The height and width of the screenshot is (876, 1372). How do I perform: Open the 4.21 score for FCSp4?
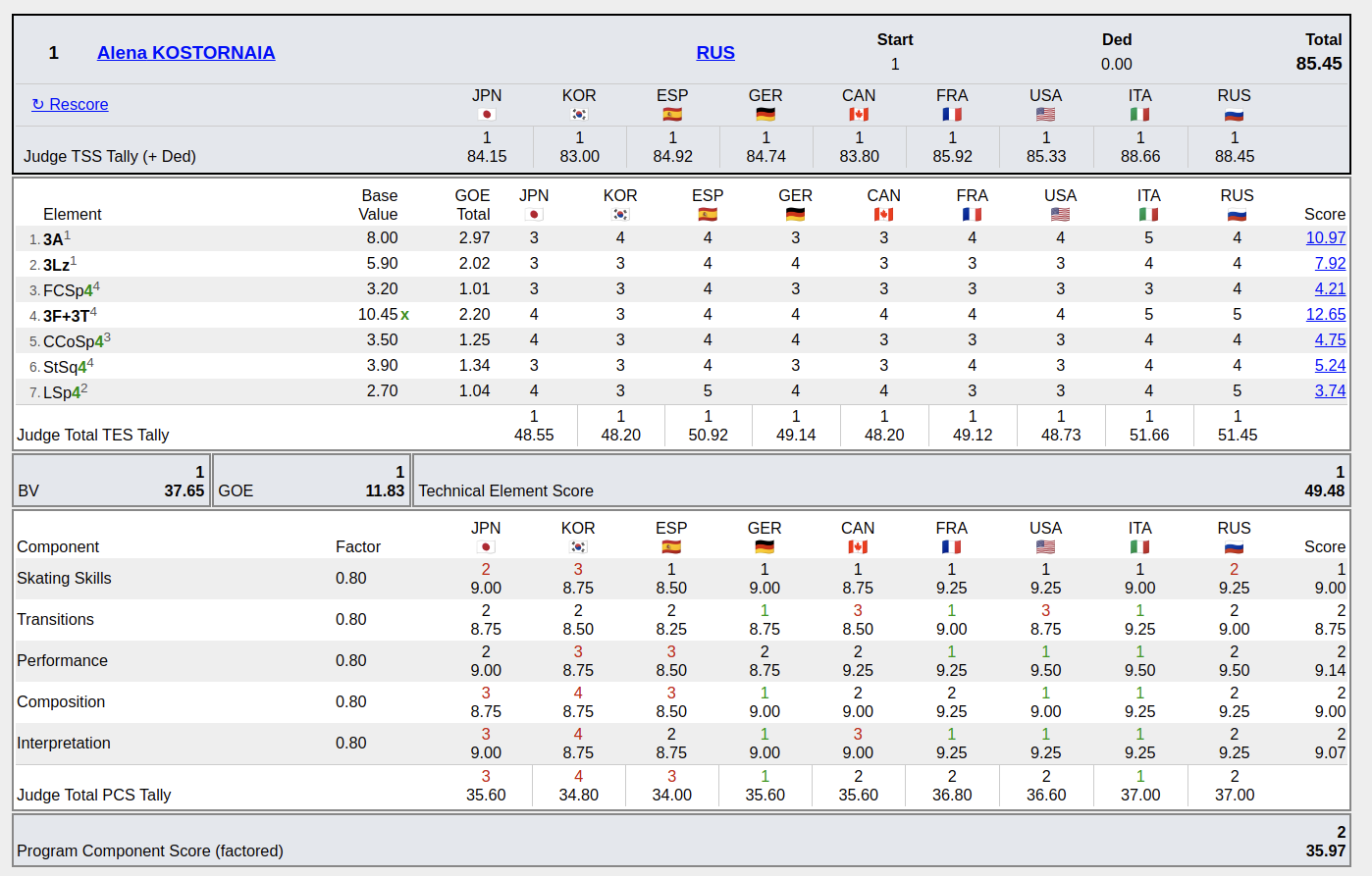[x=1330, y=289]
